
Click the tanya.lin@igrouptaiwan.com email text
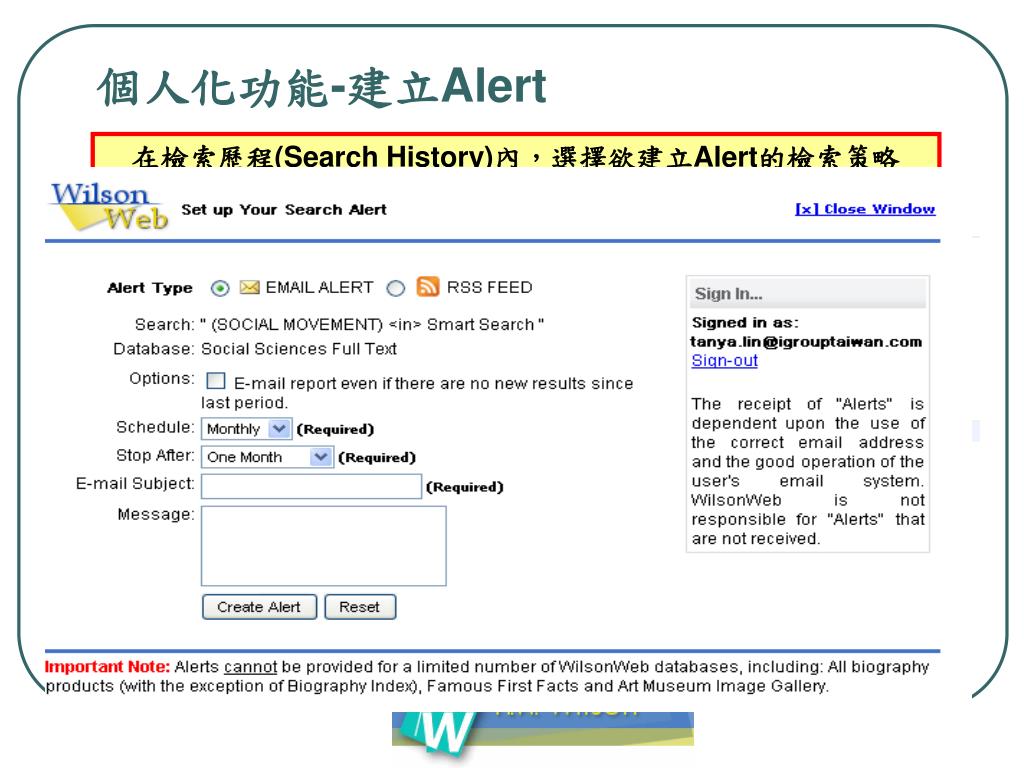point(807,342)
